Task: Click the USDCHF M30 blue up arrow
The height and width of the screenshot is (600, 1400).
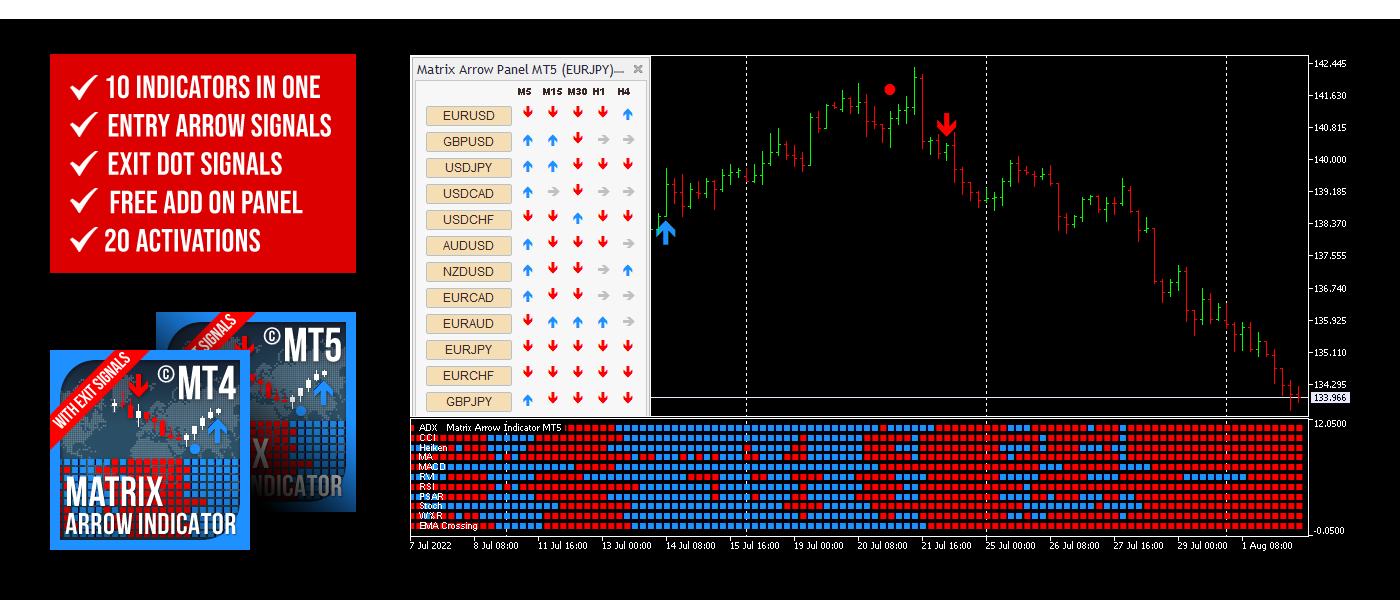Action: 577,219
